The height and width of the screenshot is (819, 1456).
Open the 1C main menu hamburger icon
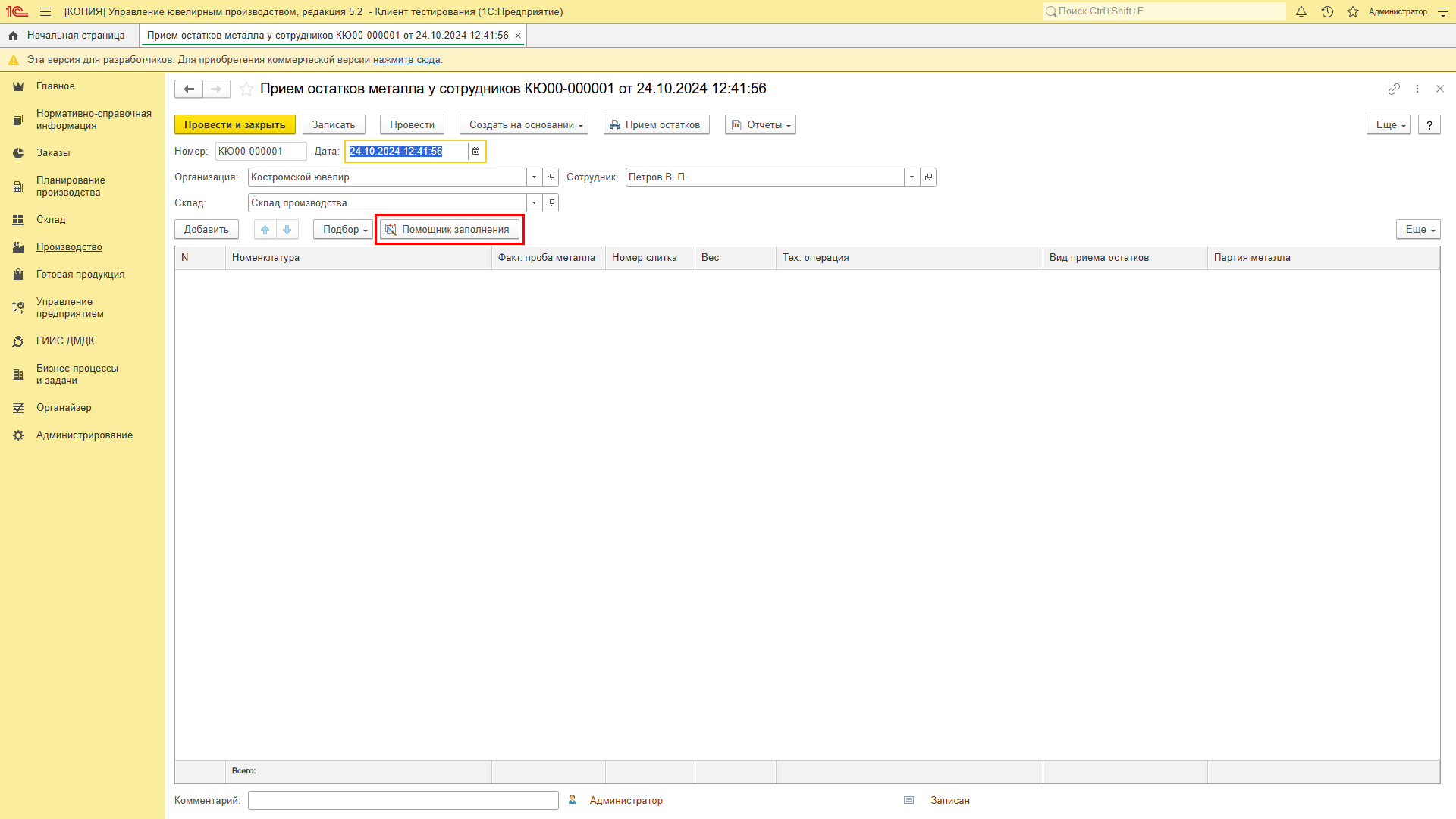point(45,11)
